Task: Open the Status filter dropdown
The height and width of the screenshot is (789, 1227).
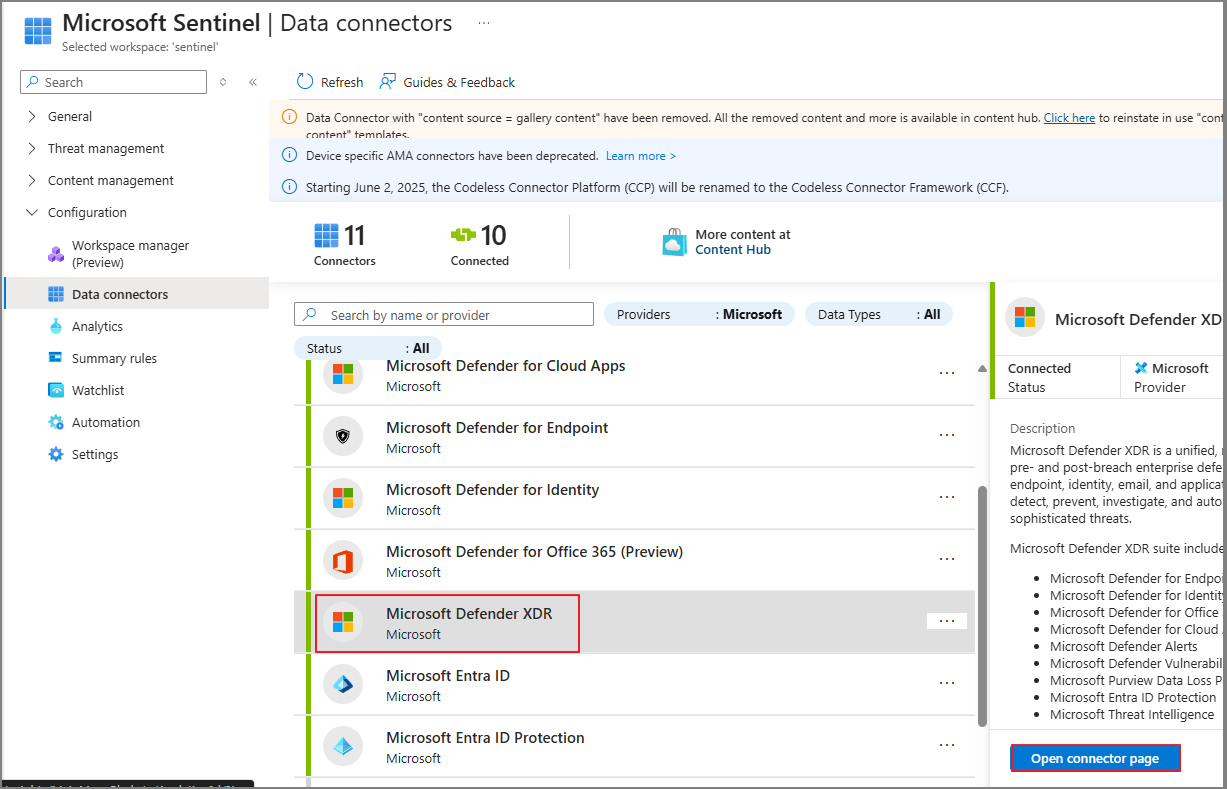Action: 368,348
